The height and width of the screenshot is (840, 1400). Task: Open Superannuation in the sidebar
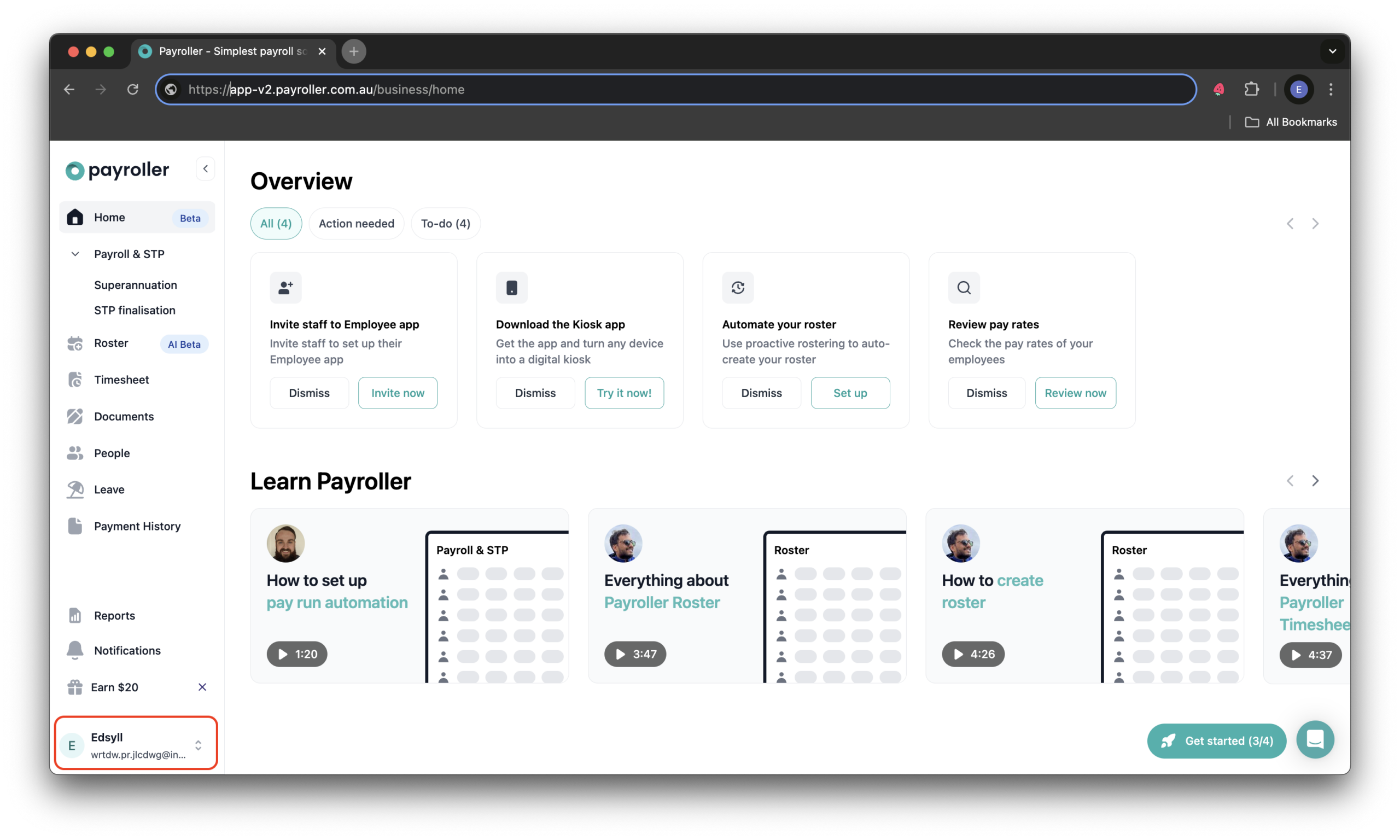tap(136, 285)
